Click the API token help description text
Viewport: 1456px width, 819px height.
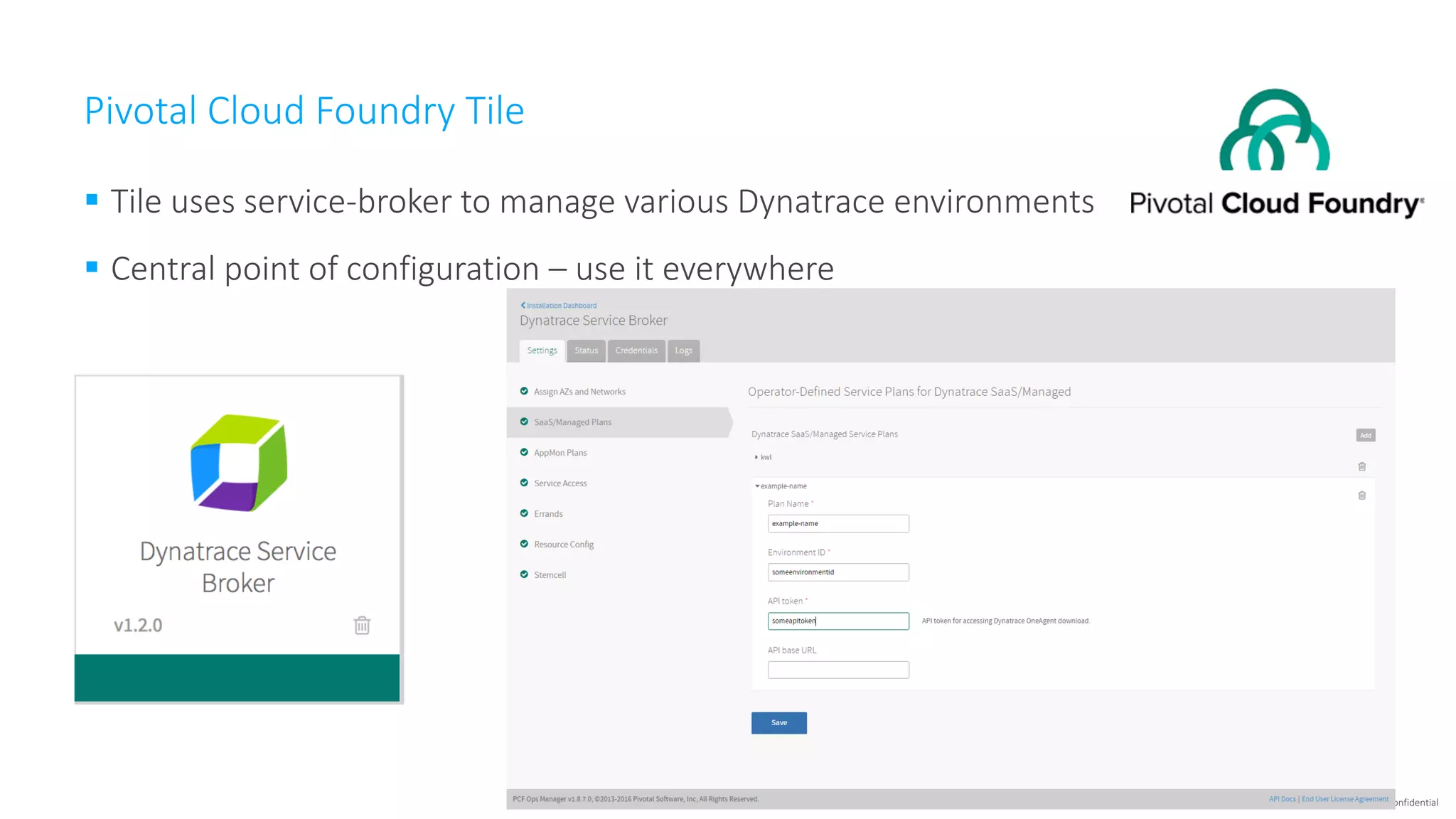coord(1006,621)
